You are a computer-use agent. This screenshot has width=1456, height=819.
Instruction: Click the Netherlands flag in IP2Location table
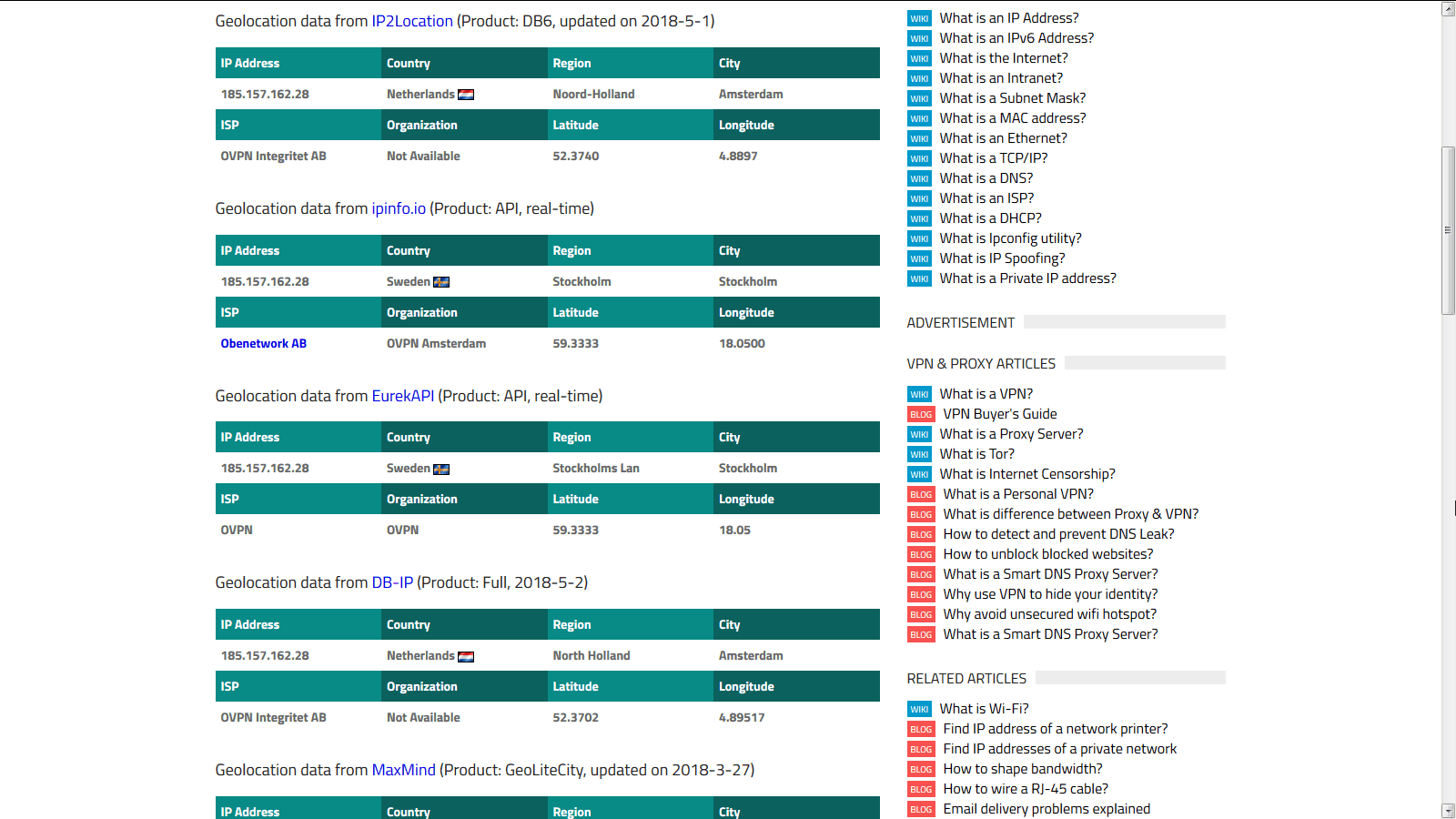(x=466, y=95)
